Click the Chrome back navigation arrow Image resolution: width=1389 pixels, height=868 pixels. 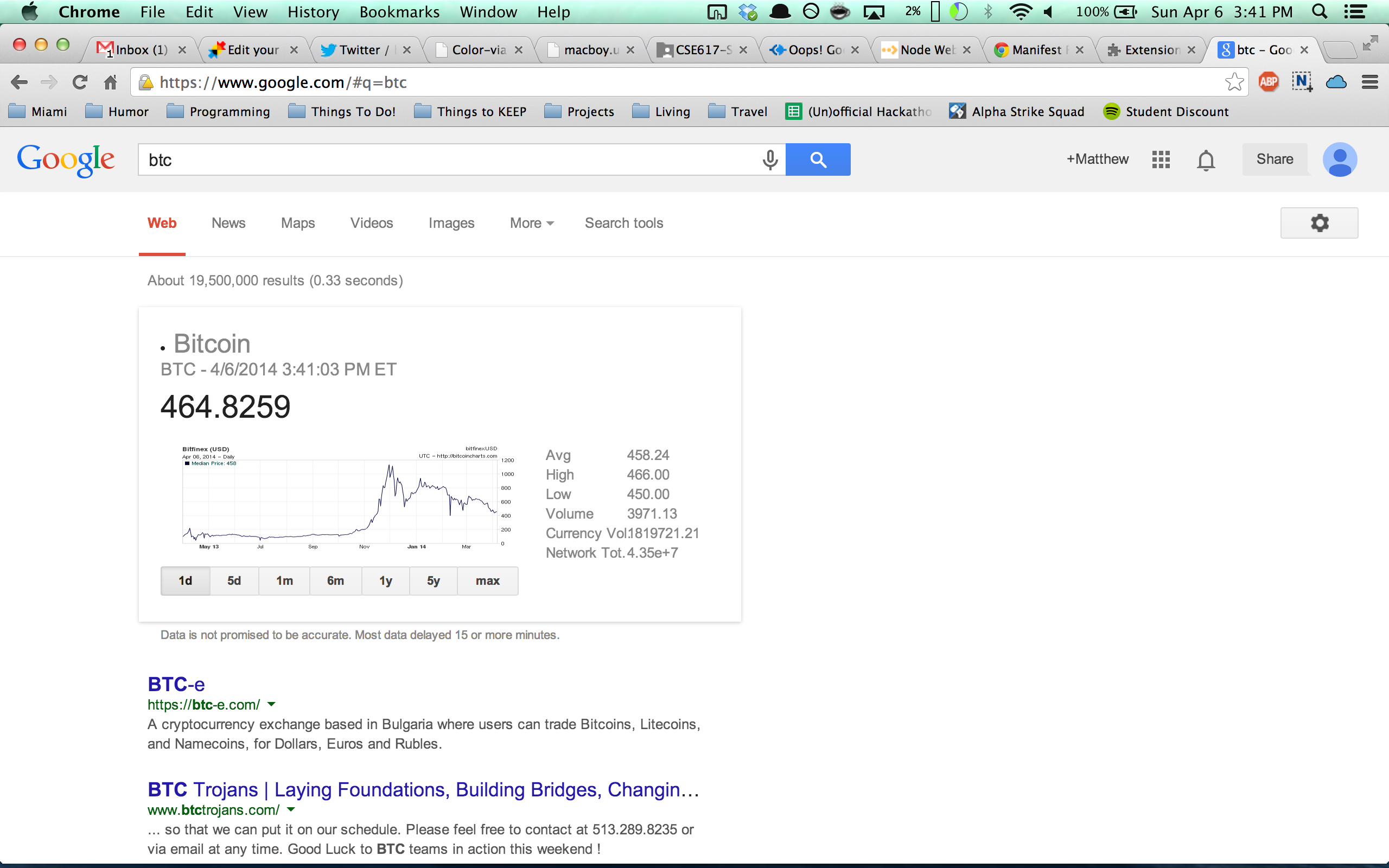pyautogui.click(x=19, y=82)
